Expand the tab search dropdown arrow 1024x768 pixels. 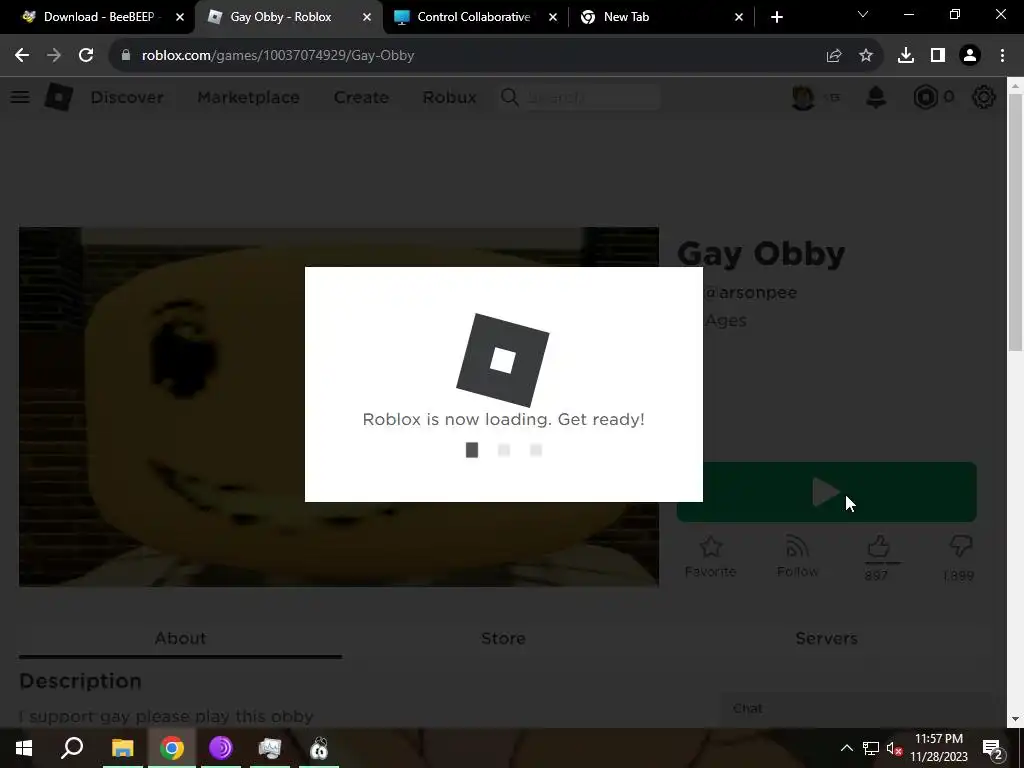[863, 14]
